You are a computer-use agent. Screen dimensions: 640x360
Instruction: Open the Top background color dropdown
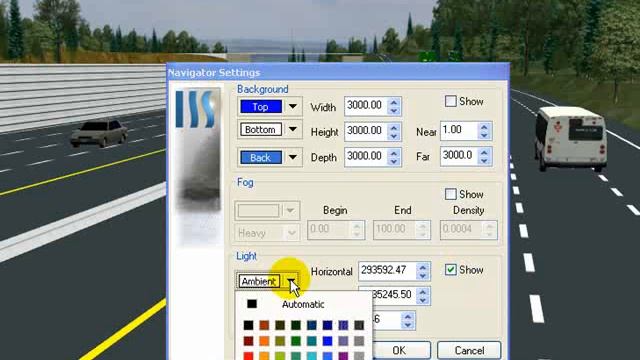(293, 107)
